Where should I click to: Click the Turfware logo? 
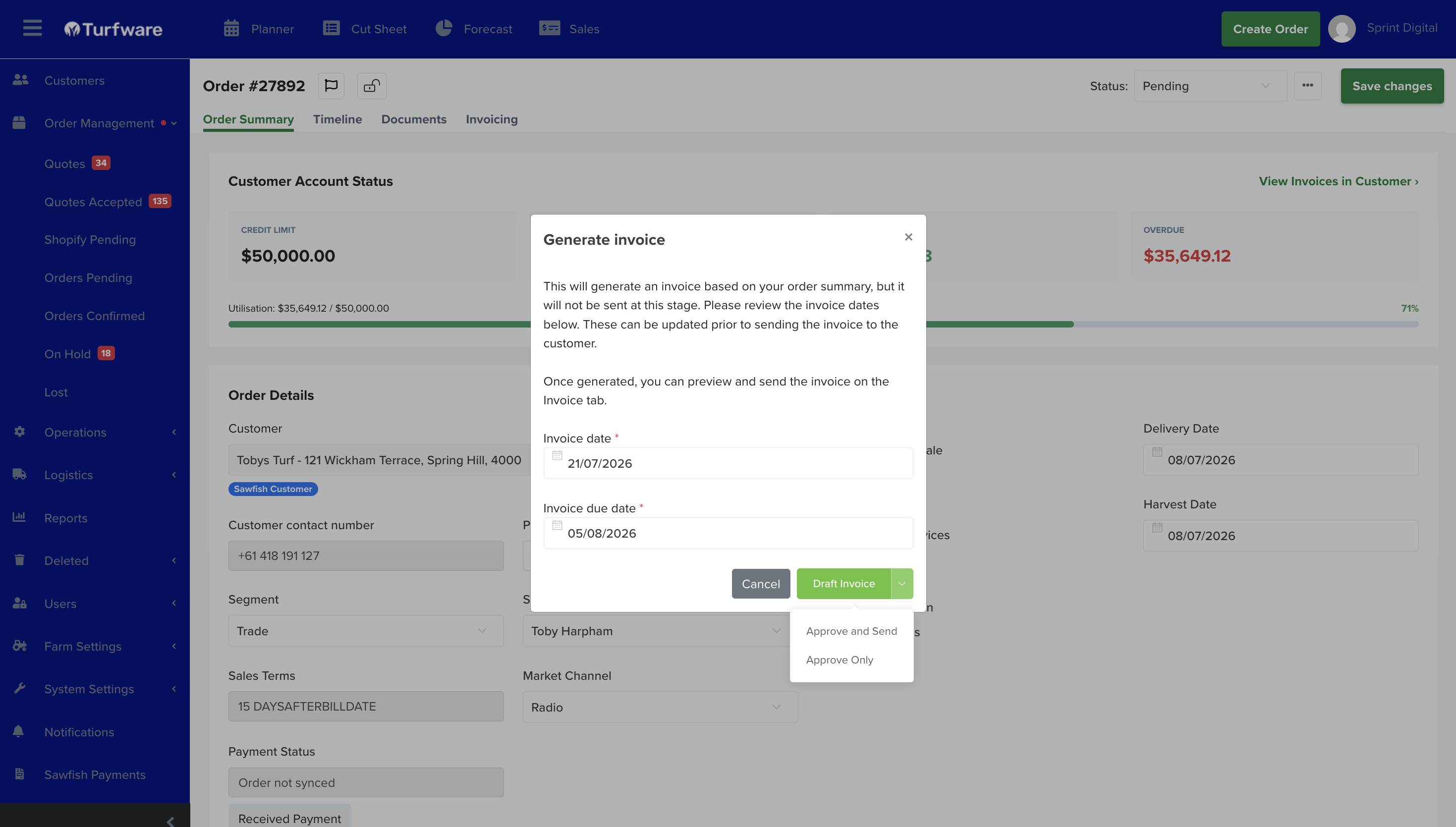(113, 29)
